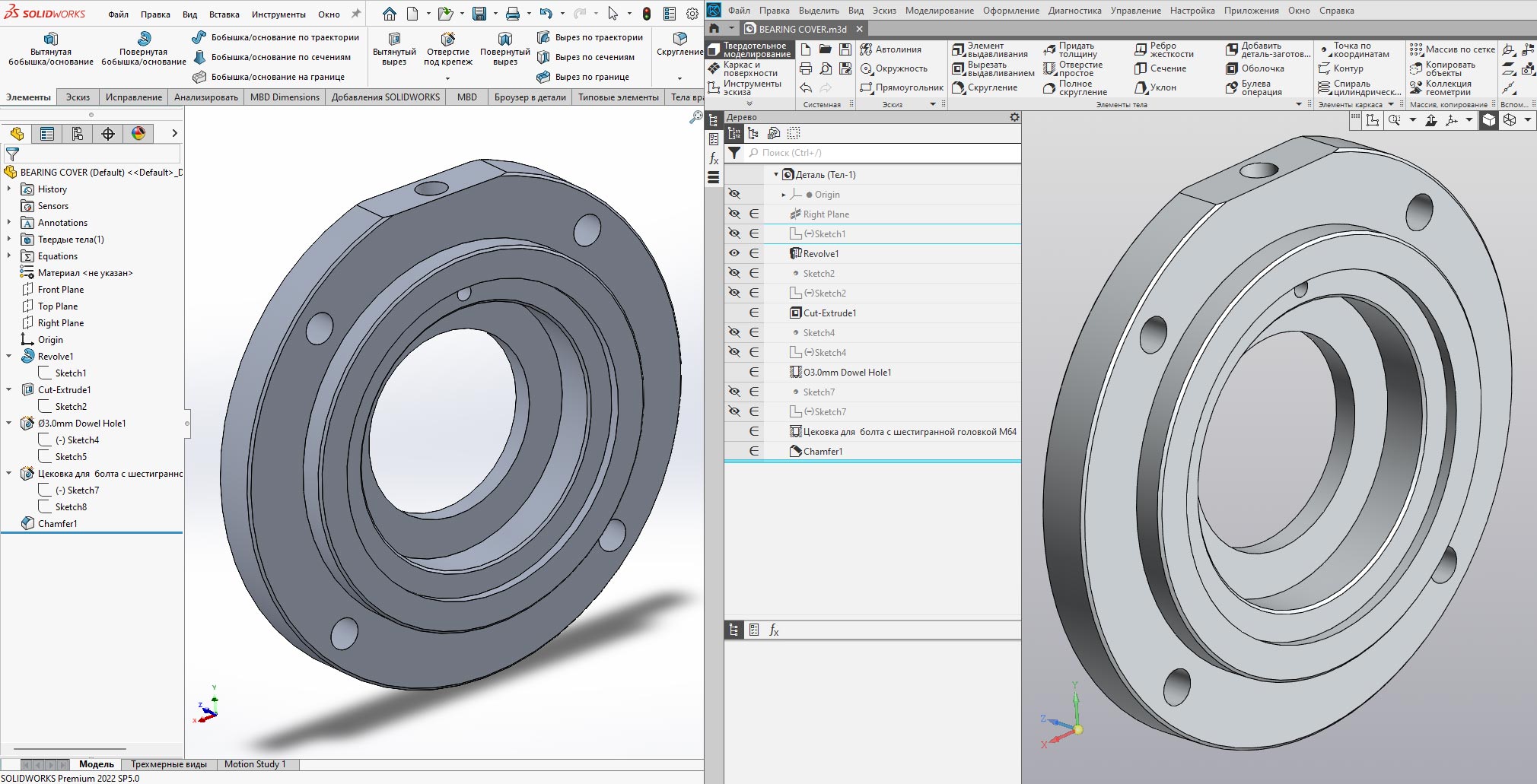
Task: Click Повернутая бобышка/основание revolve tool
Action: click(x=143, y=49)
